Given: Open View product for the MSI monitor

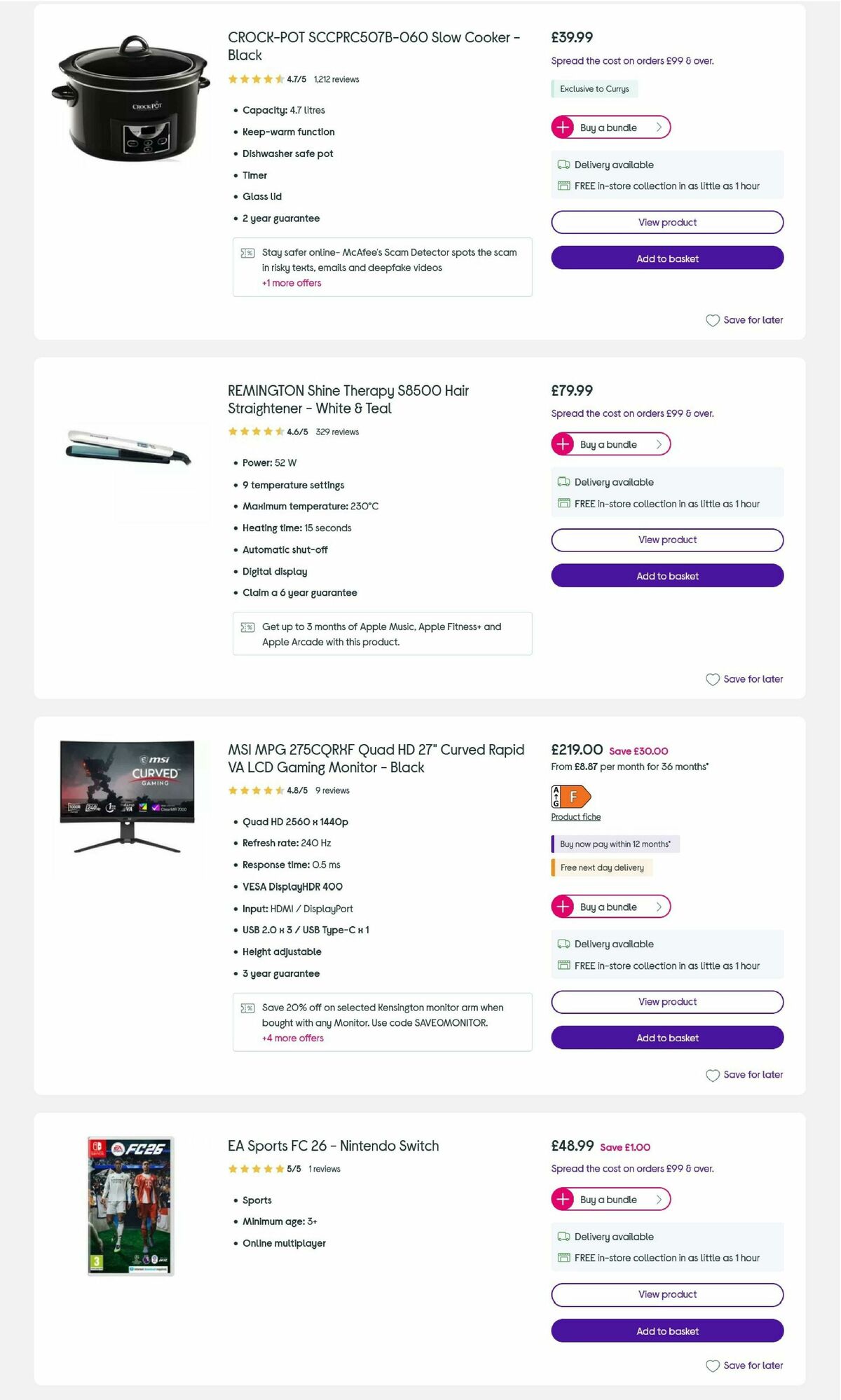Looking at the screenshot, I should tap(666, 1001).
